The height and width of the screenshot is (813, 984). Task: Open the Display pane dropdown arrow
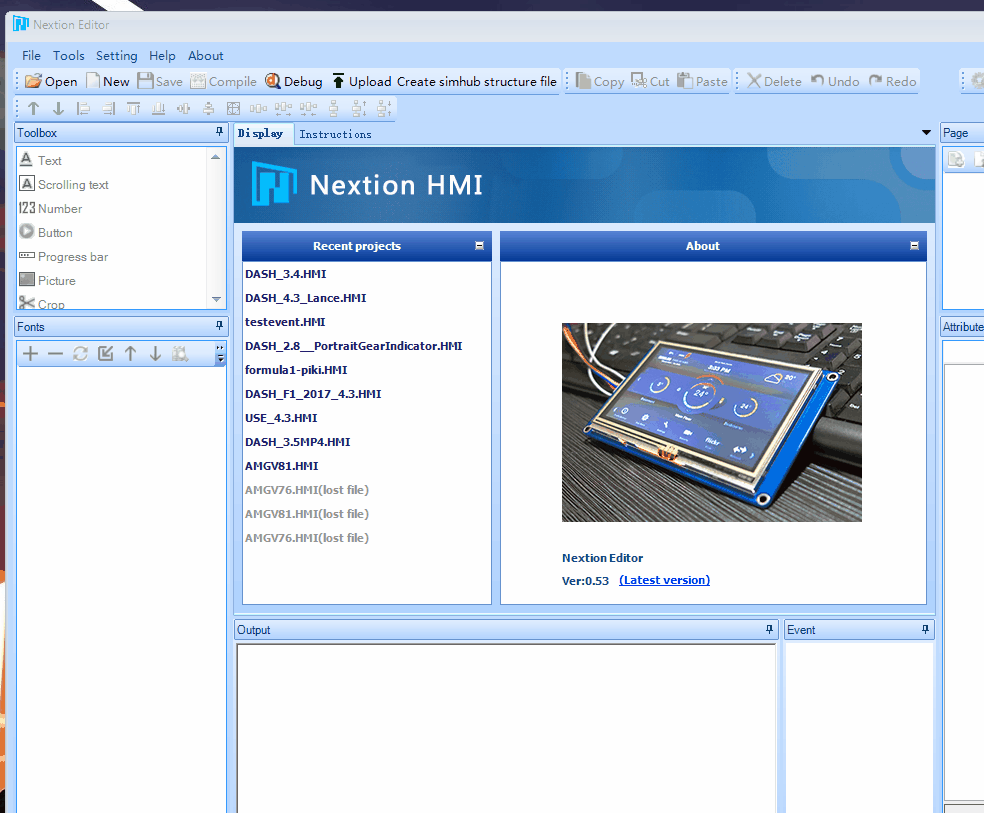(925, 132)
